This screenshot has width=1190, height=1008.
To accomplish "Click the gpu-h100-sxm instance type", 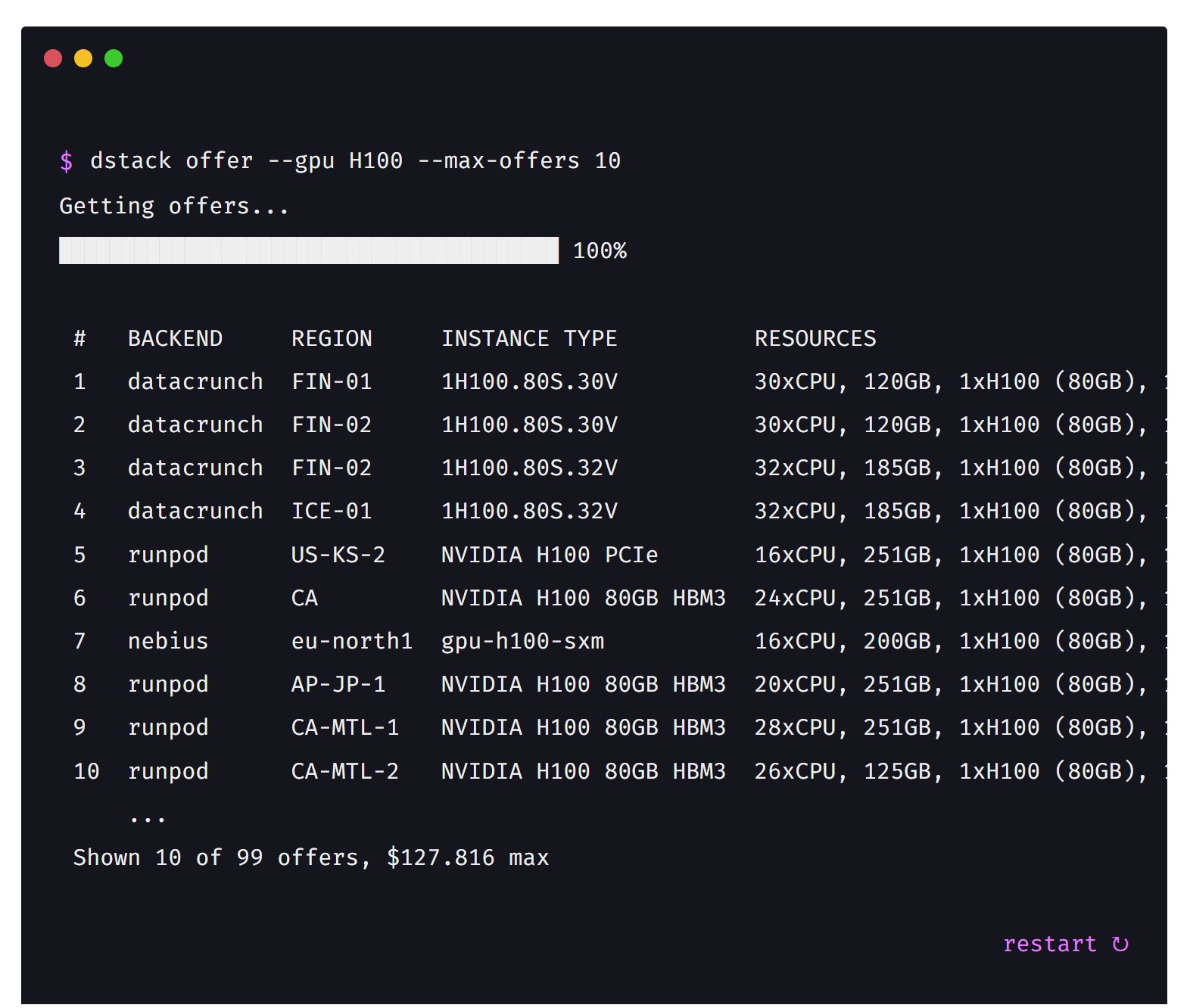I will tap(522, 641).
